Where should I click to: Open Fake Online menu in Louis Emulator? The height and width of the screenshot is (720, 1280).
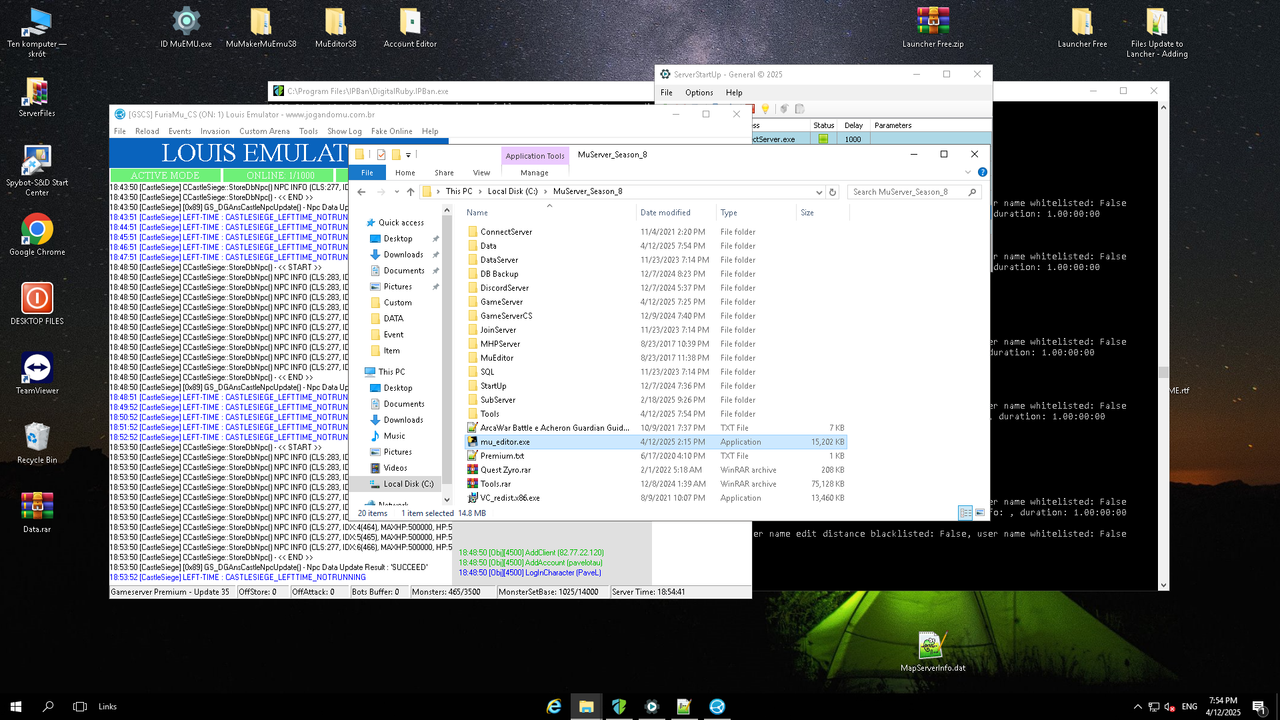tap(391, 131)
